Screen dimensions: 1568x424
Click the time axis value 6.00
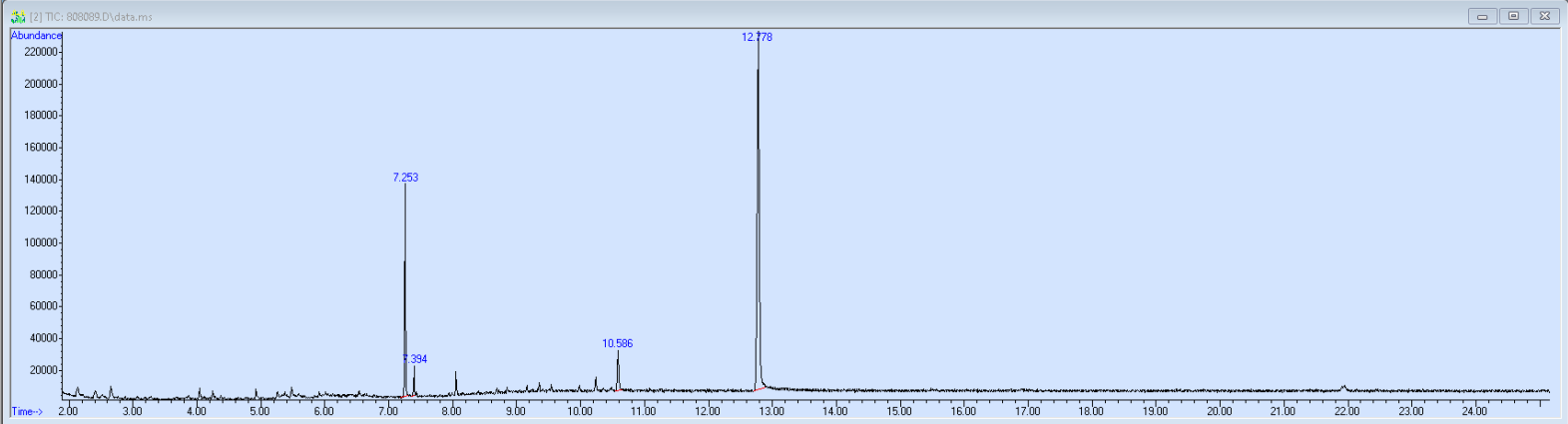[x=323, y=411]
